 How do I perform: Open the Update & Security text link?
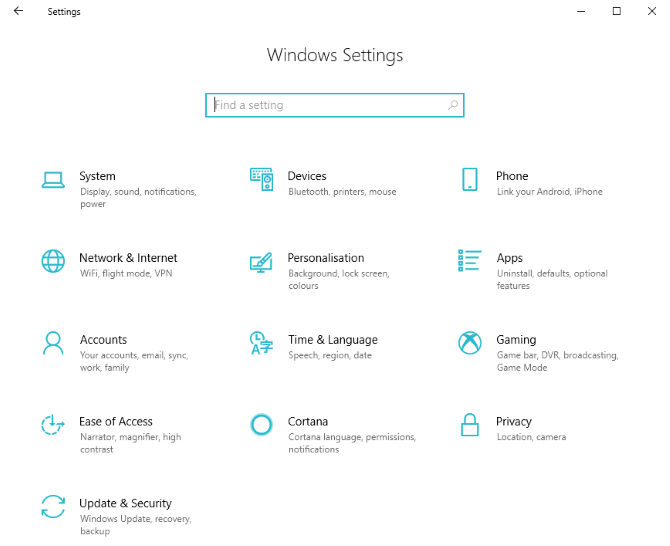point(125,503)
